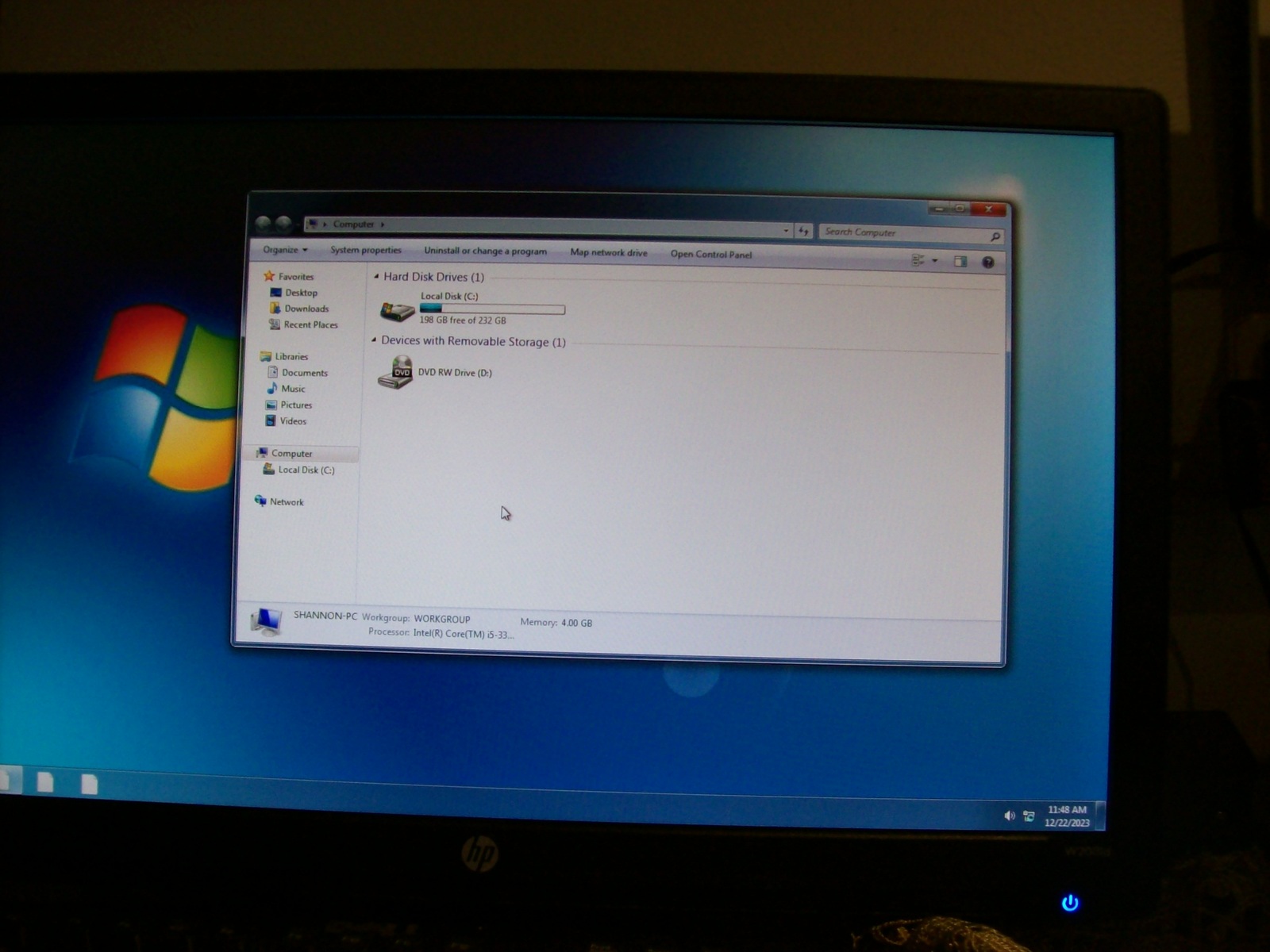Screen dimensions: 1270x952
Task: Click the Pictures library icon
Action: tap(271, 405)
